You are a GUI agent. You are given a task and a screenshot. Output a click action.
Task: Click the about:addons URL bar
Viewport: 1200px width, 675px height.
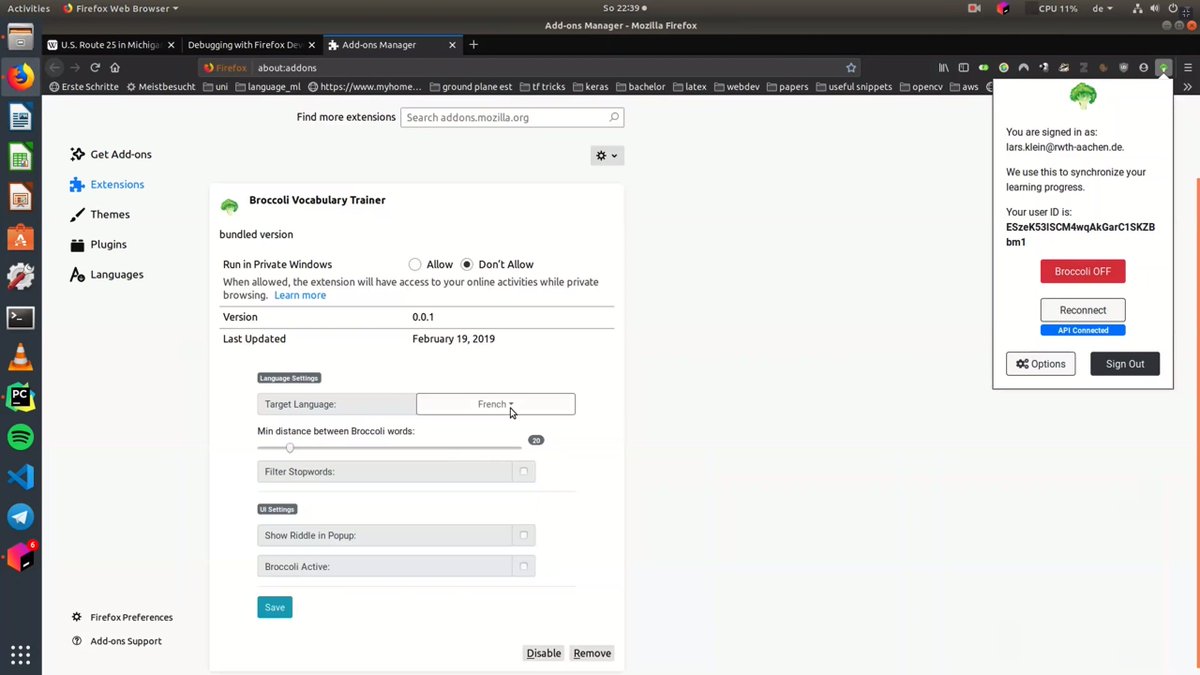(x=530, y=68)
